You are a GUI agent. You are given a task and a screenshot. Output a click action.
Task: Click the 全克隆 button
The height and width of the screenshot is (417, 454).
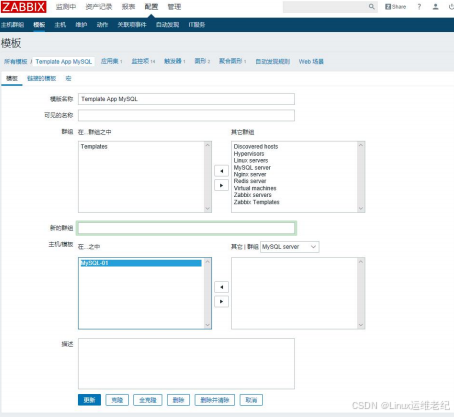(x=148, y=400)
